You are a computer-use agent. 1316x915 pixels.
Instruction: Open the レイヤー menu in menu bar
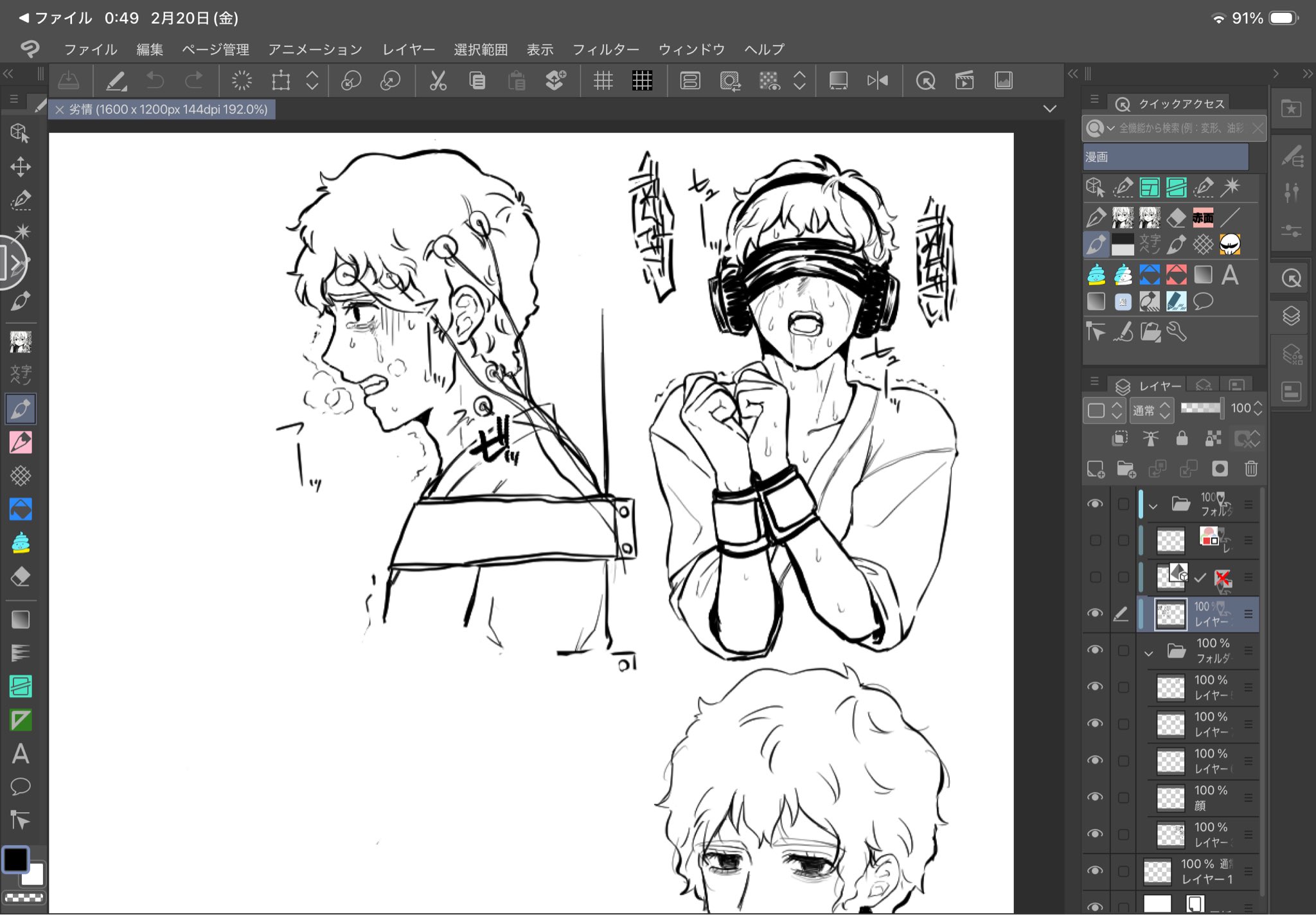409,49
